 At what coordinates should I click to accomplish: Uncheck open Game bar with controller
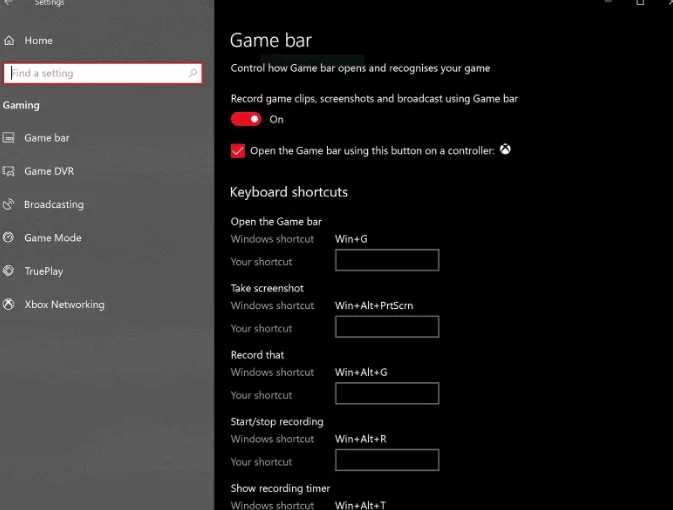238,151
